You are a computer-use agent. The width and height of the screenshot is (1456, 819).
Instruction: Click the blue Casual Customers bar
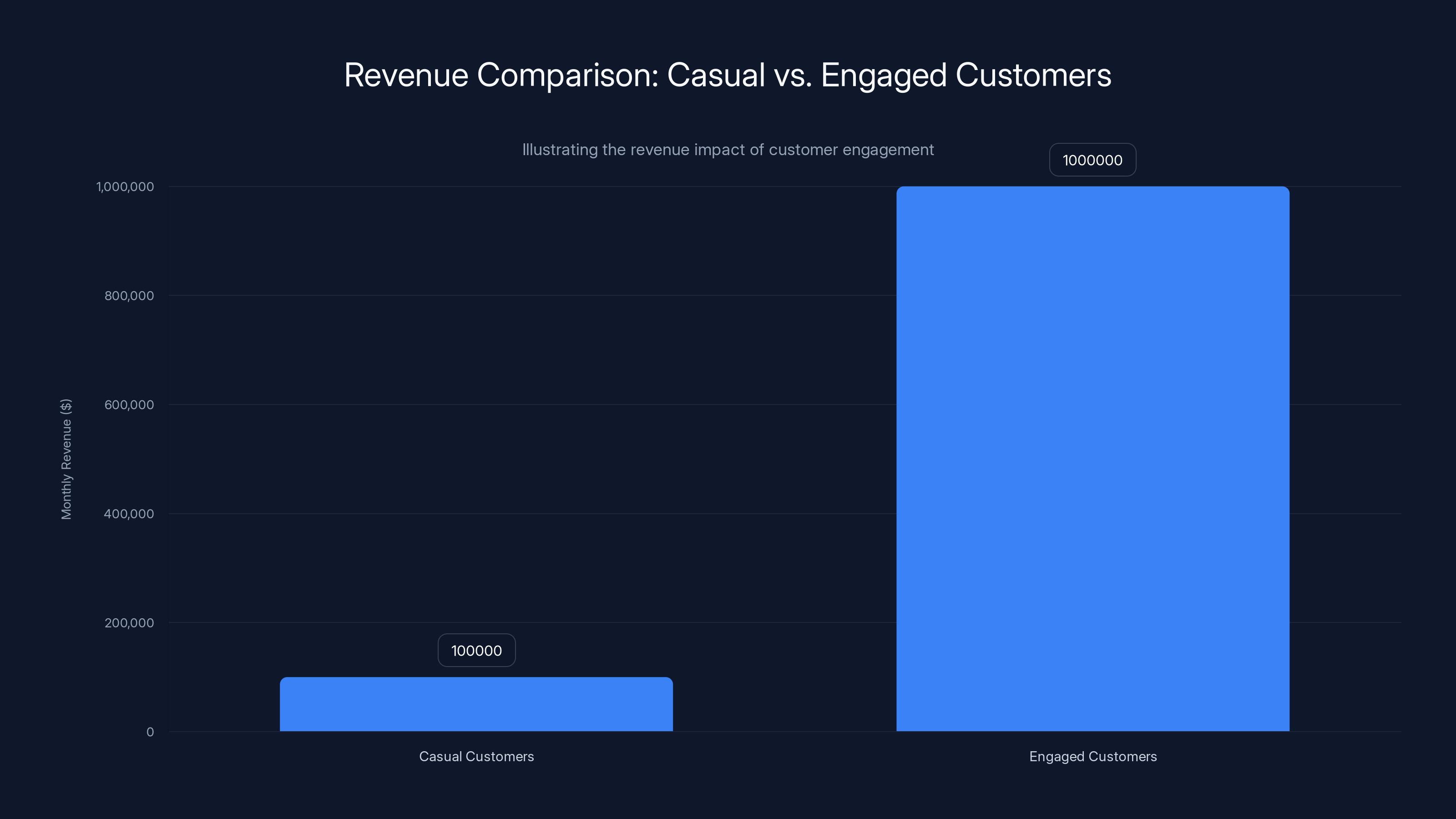pyautogui.click(x=476, y=707)
